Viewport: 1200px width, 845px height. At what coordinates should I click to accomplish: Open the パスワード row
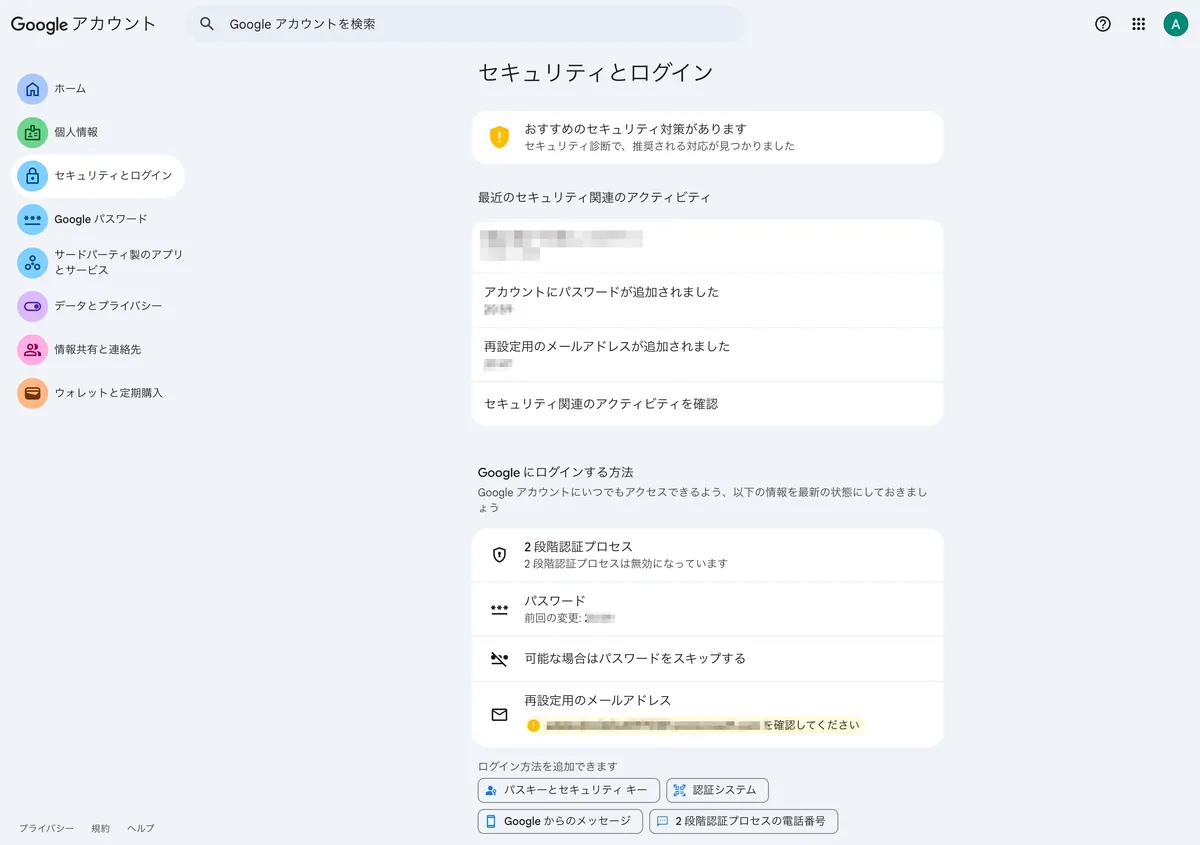click(707, 609)
